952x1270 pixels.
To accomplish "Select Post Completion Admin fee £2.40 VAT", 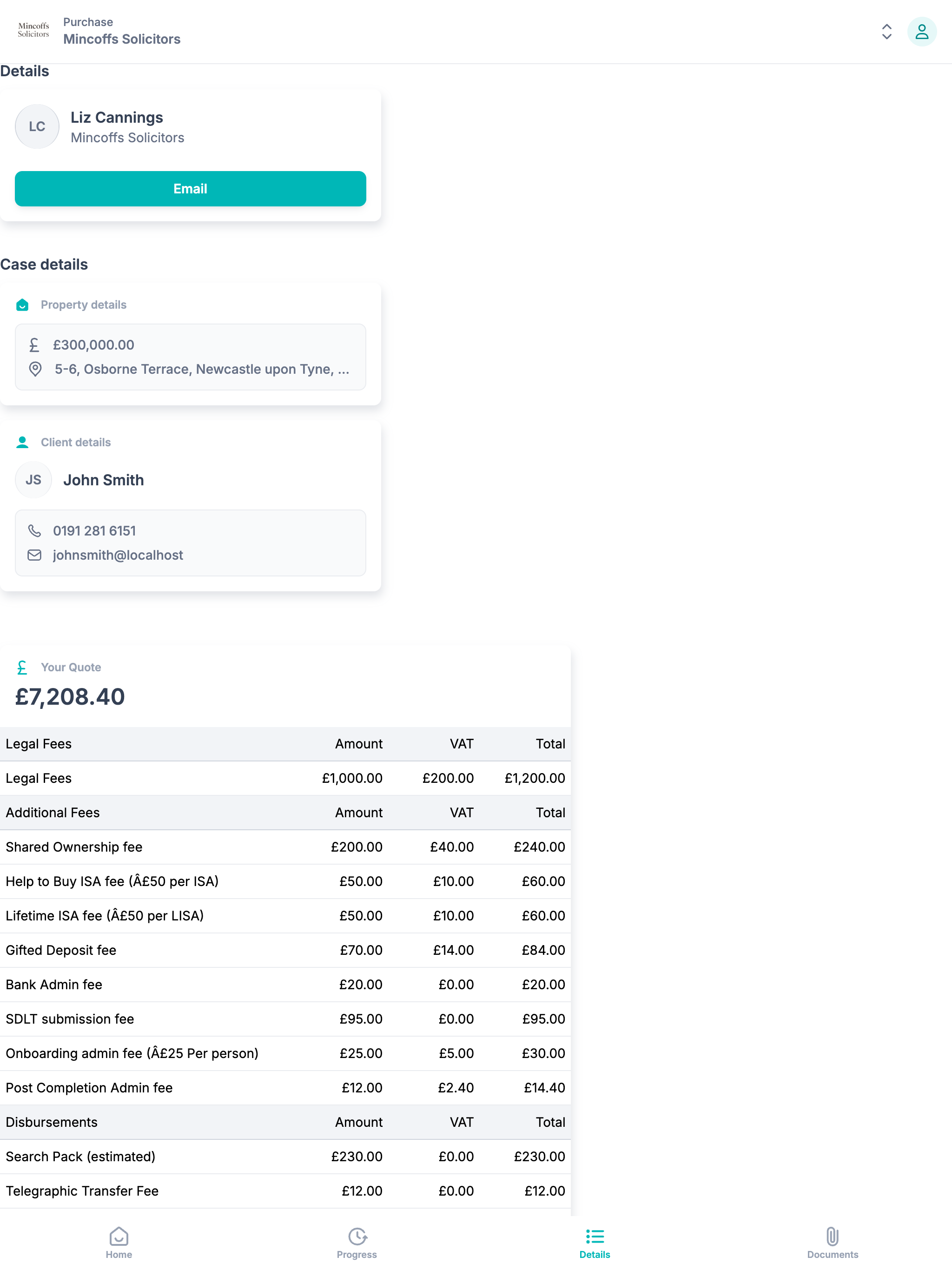I will pyautogui.click(x=456, y=1088).
